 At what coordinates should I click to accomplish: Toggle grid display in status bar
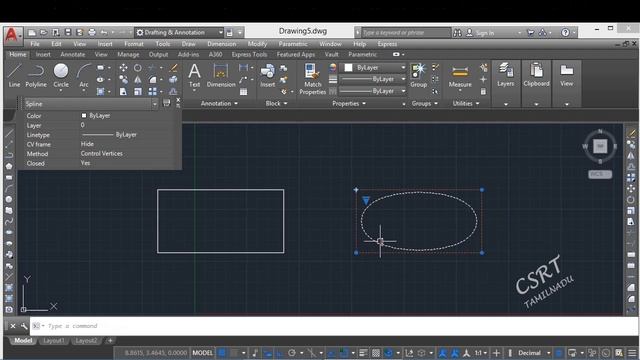[222, 353]
